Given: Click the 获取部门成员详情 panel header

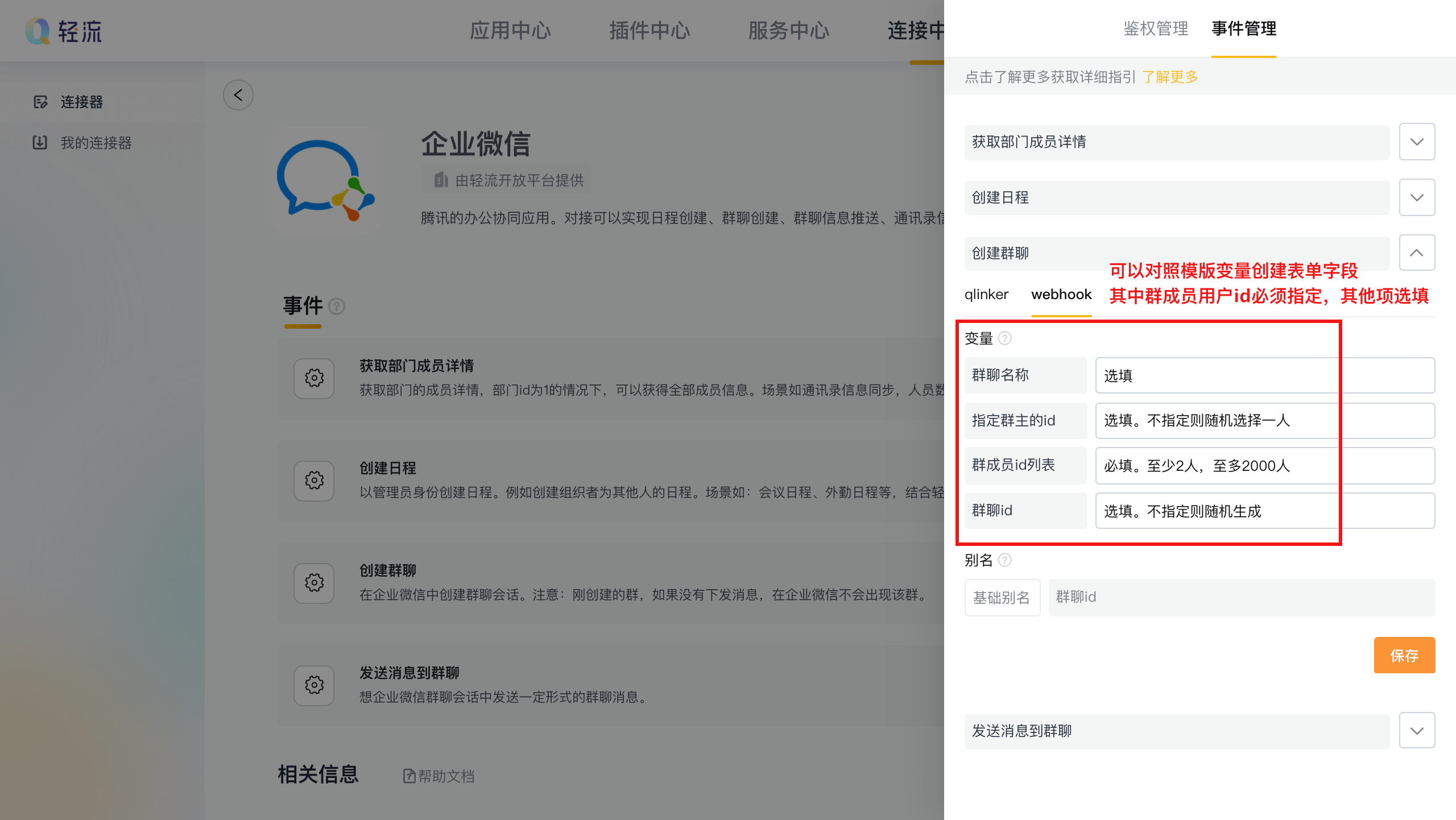Looking at the screenshot, I should [x=1177, y=142].
